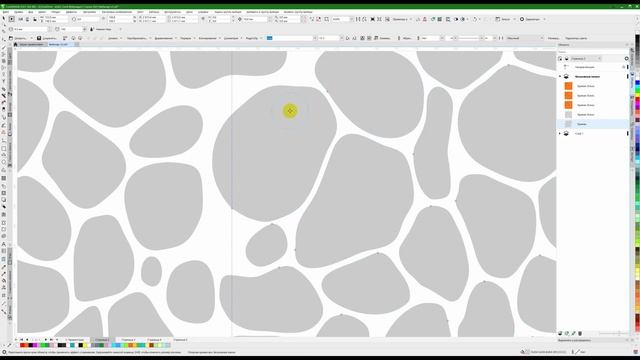Pick the yellow swatch in the bottom document palette

click(85, 345)
